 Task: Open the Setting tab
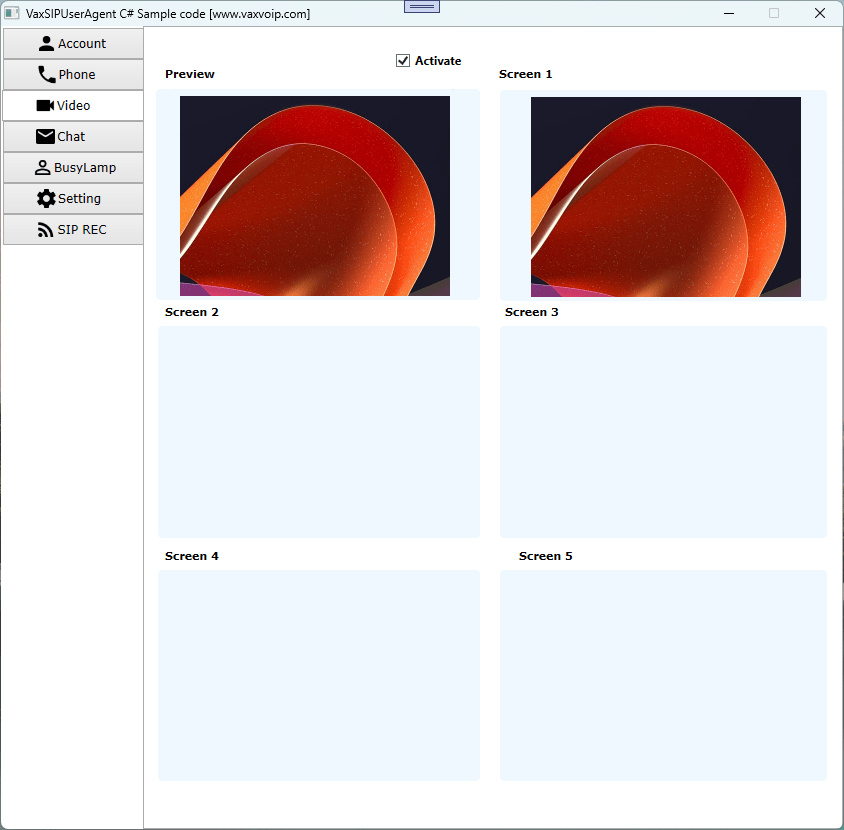click(x=73, y=199)
